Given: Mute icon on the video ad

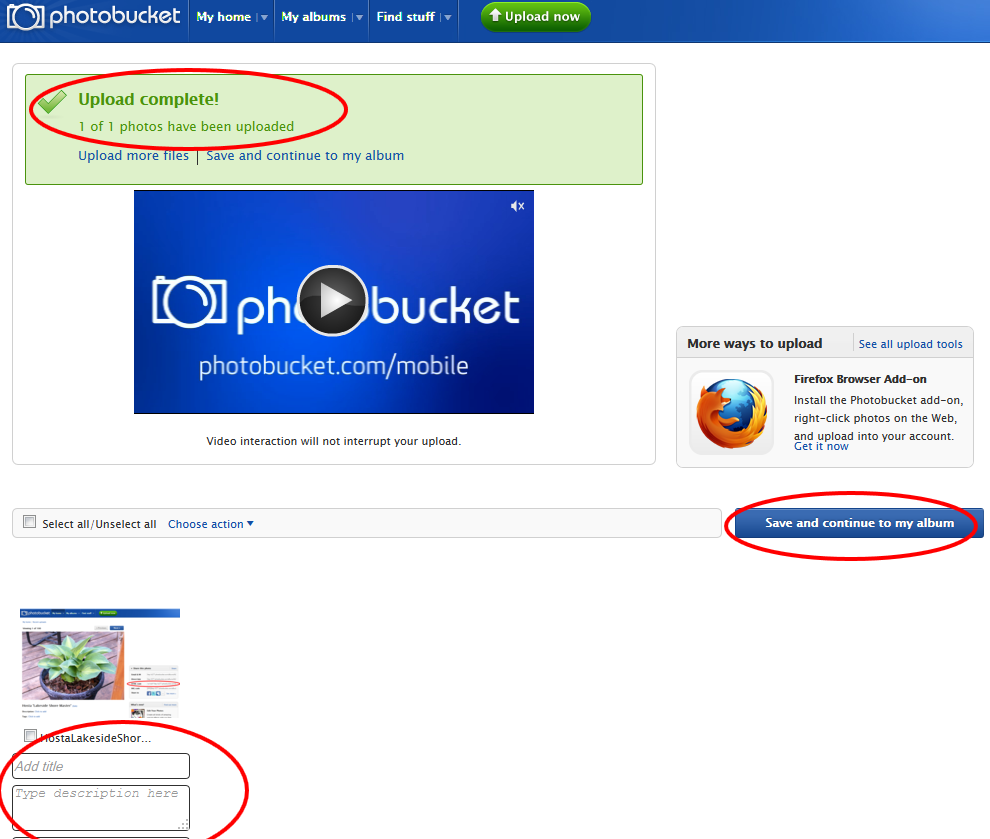Looking at the screenshot, I should [517, 206].
